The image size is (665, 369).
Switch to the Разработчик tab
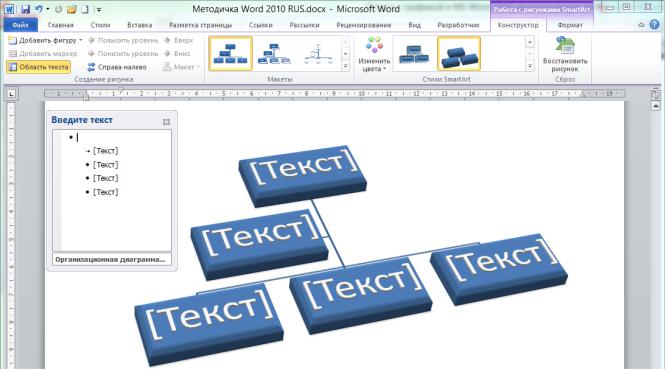point(458,25)
